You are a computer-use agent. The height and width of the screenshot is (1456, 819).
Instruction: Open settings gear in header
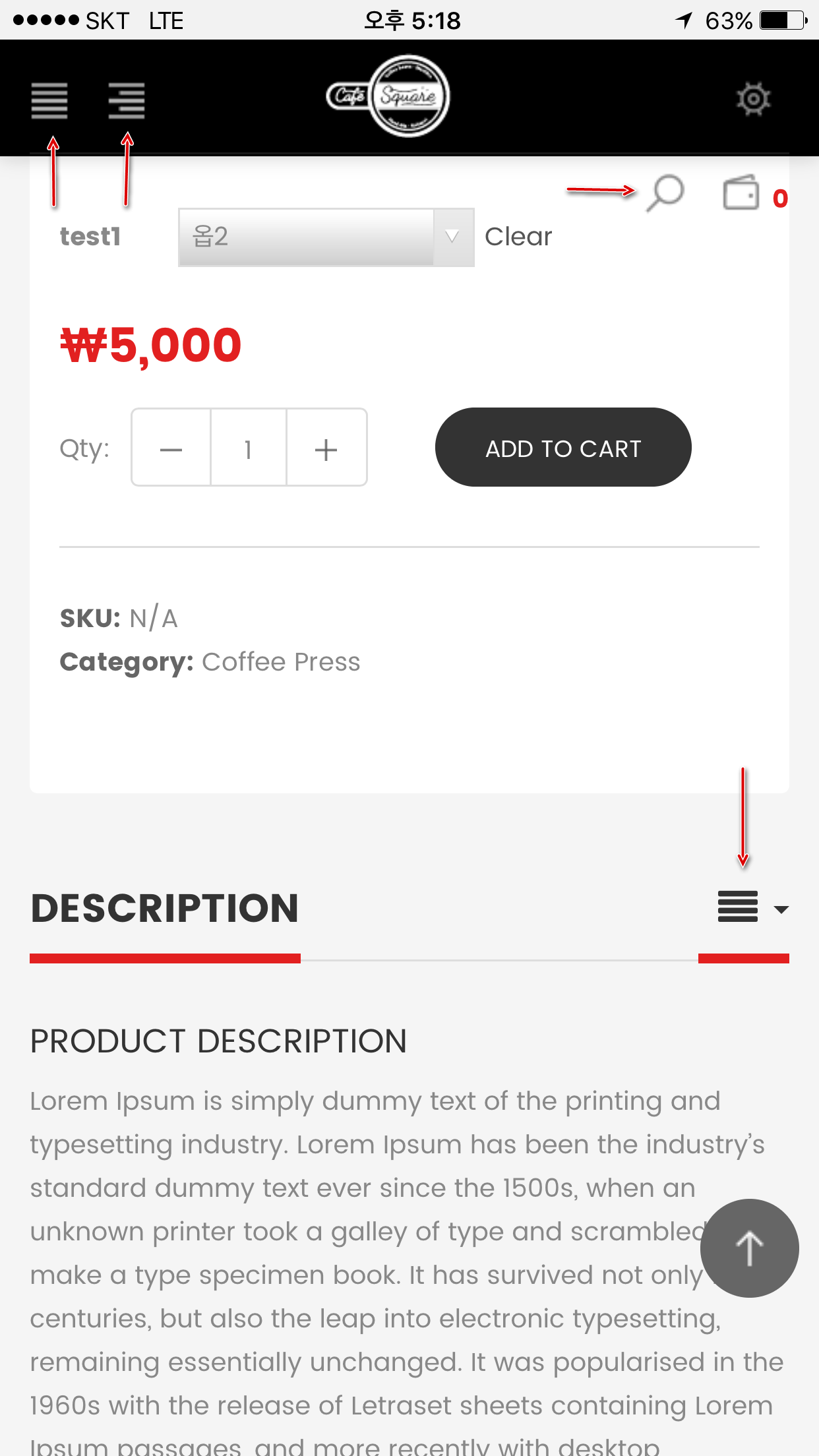[753, 100]
